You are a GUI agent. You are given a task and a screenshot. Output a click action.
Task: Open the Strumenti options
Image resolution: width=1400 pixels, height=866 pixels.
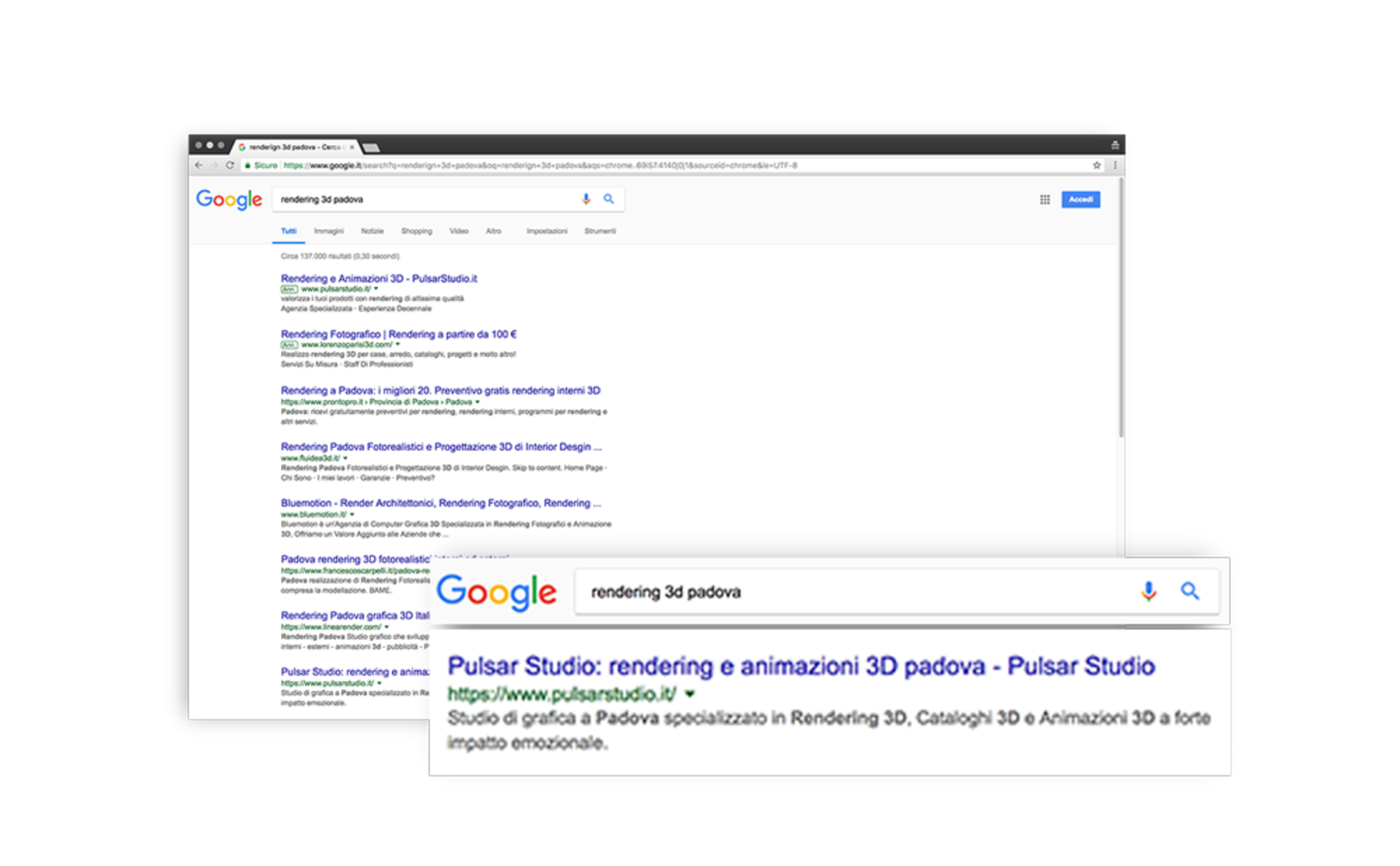600,231
